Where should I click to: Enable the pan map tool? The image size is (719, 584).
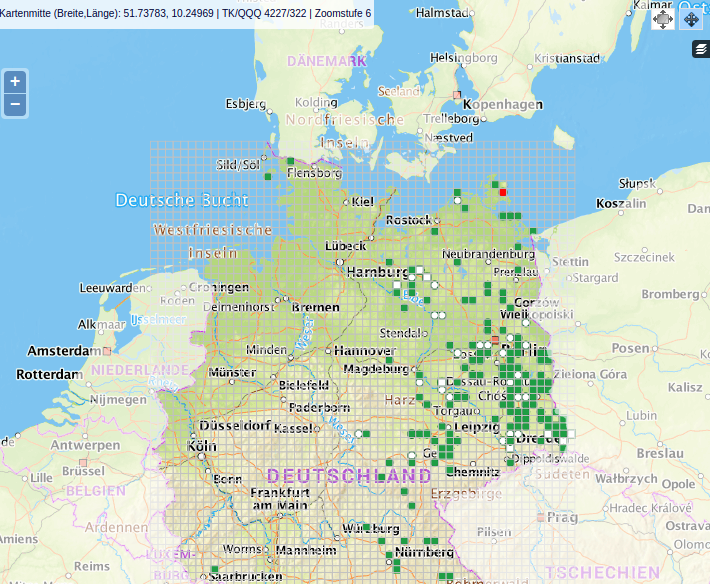coord(691,19)
